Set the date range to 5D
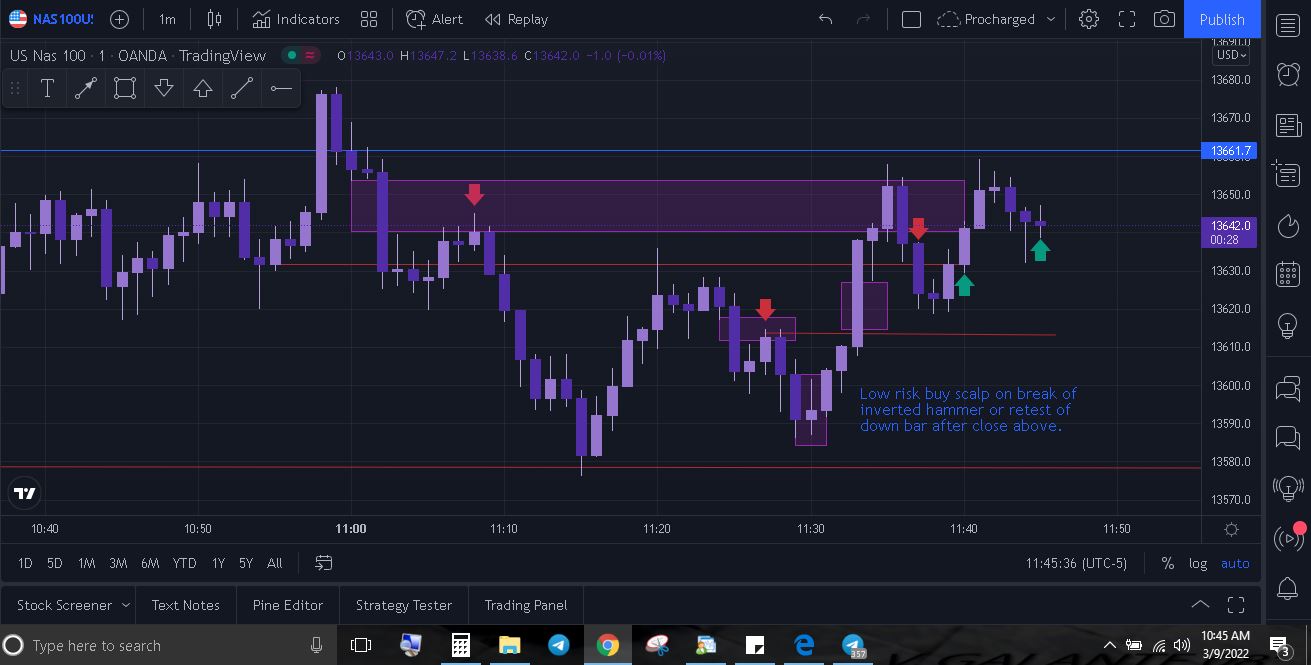This screenshot has height=665, width=1311. pyautogui.click(x=55, y=563)
